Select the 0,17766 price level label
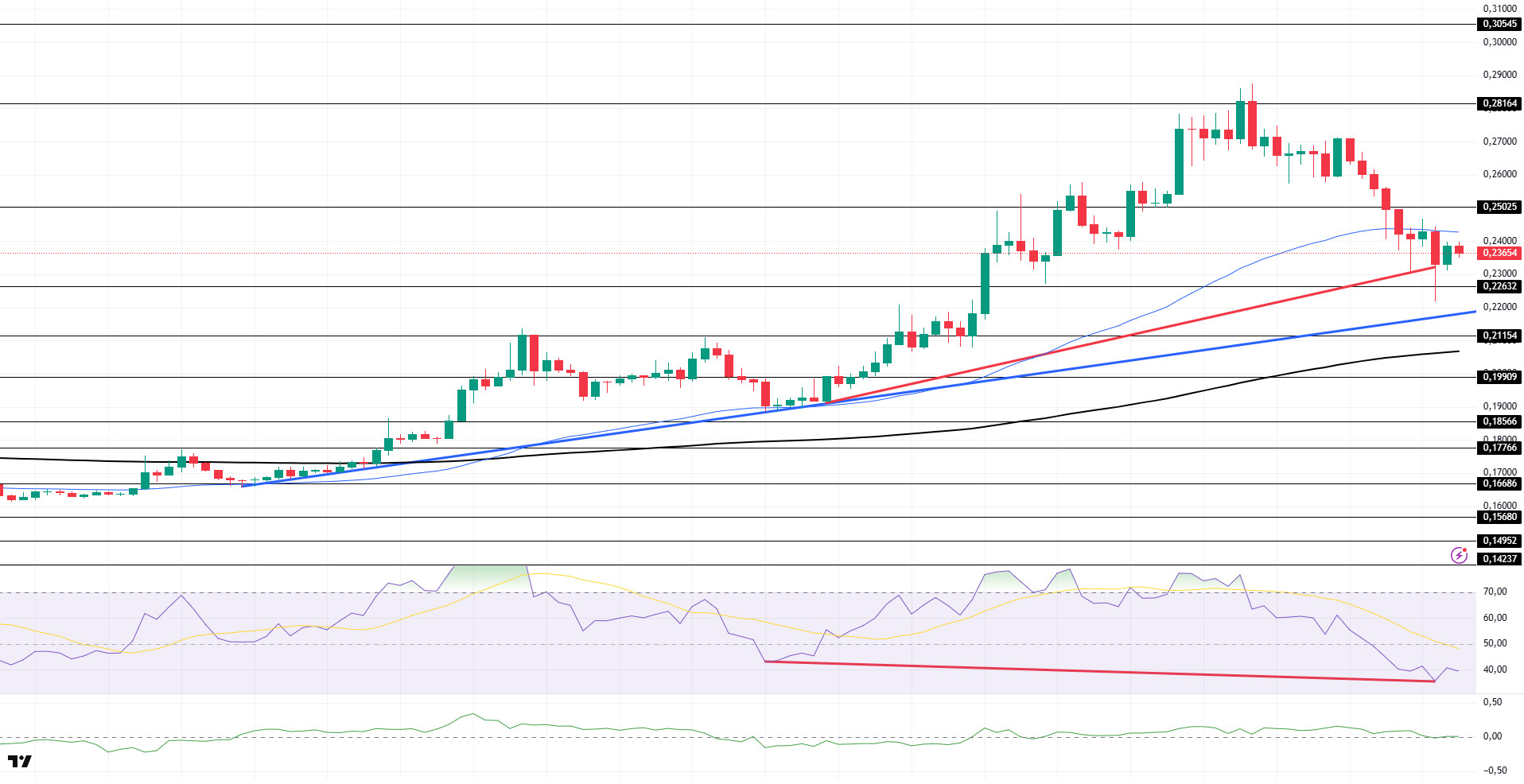This screenshot has width=1524, height=784. click(1499, 448)
